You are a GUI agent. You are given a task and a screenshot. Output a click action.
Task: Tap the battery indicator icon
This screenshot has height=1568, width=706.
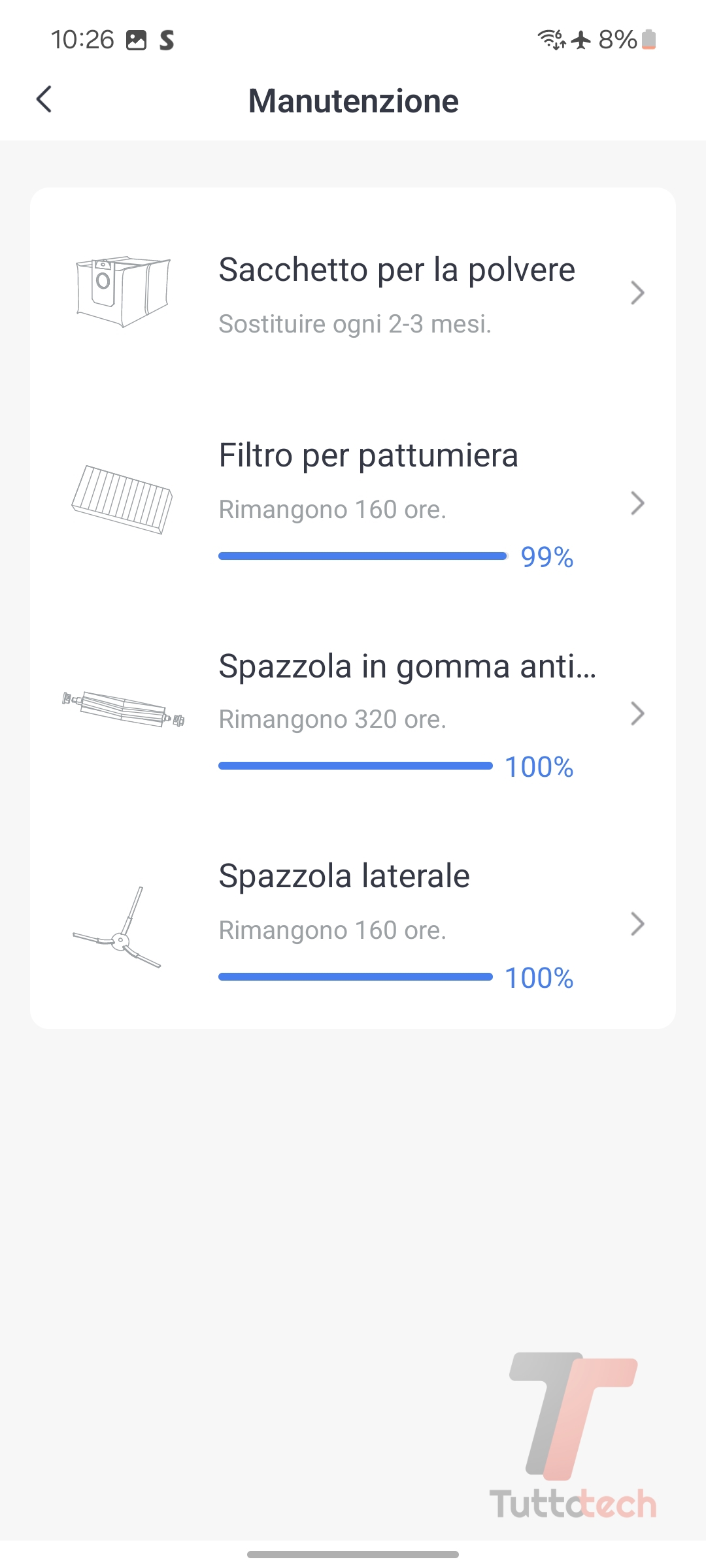click(x=648, y=40)
